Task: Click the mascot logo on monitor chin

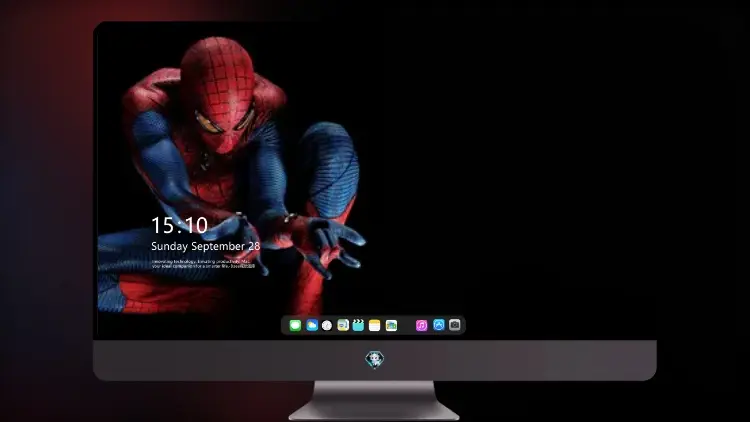Action: coord(375,359)
